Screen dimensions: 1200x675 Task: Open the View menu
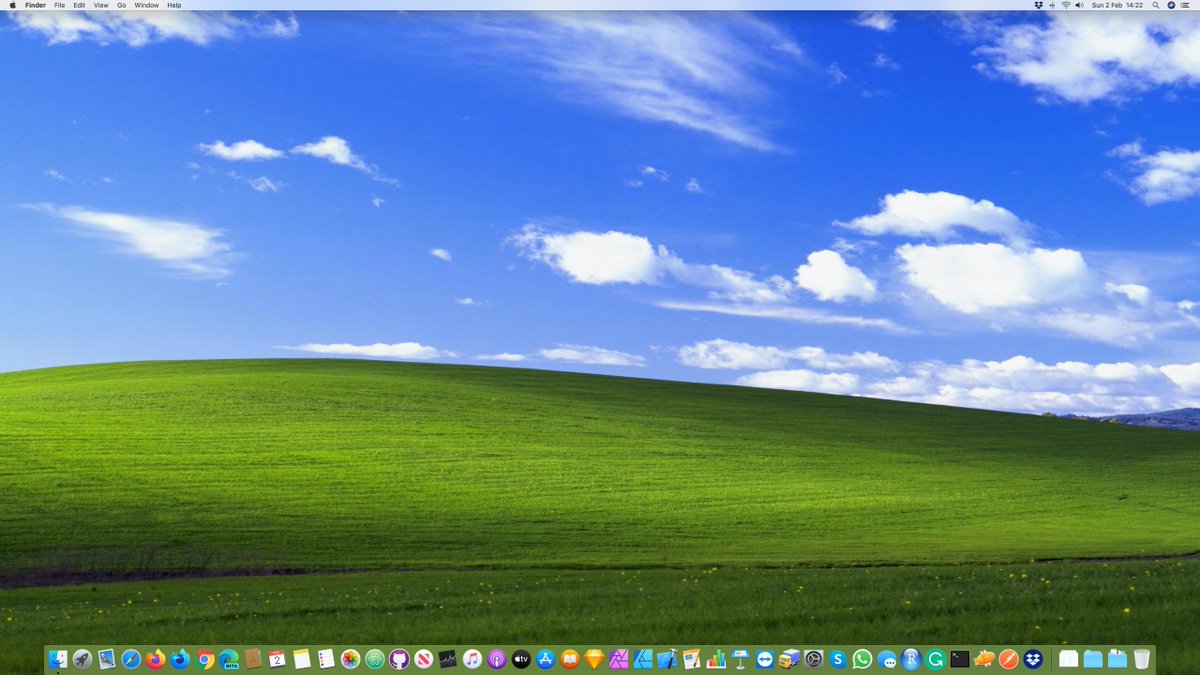tap(101, 5)
